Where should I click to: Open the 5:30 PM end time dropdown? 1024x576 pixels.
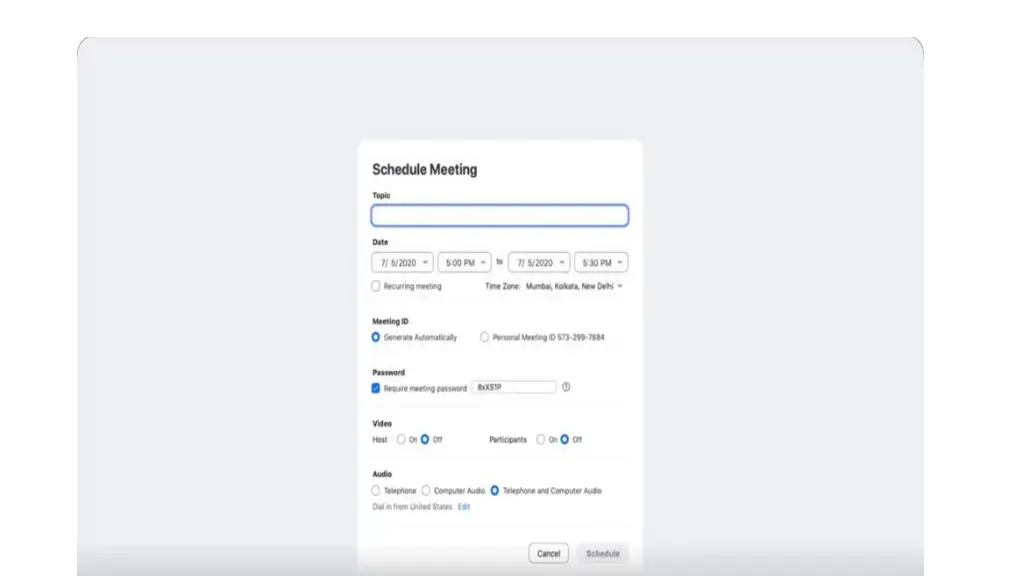click(x=601, y=262)
